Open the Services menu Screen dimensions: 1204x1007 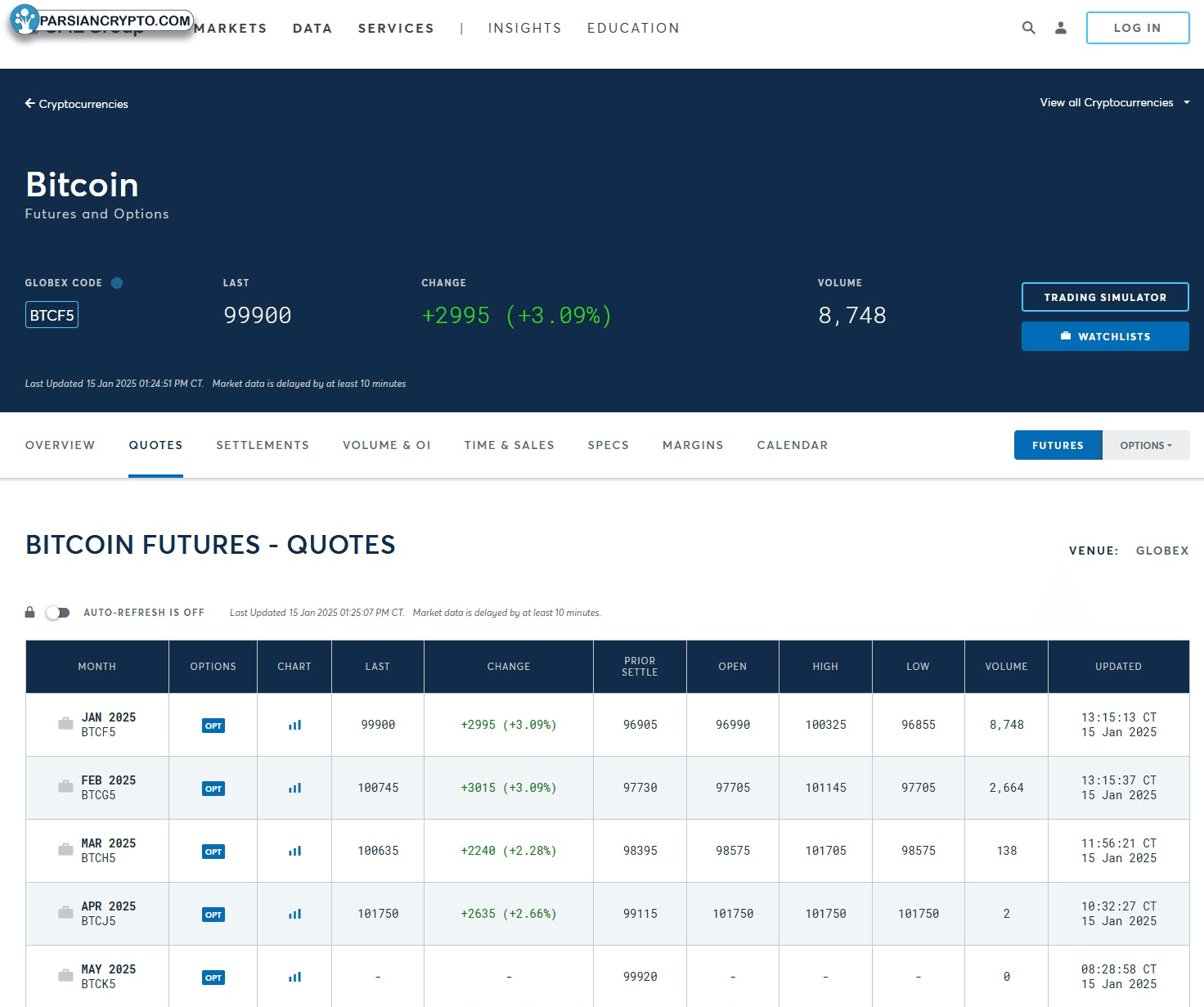click(396, 29)
